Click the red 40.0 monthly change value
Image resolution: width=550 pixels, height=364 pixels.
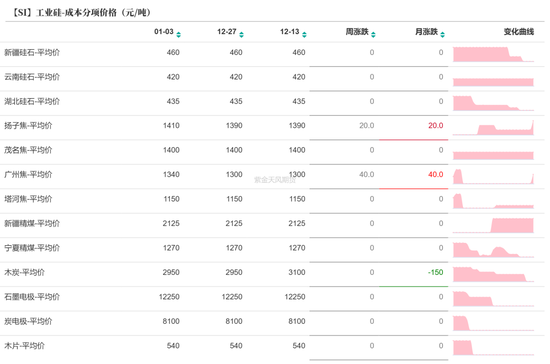(436, 174)
